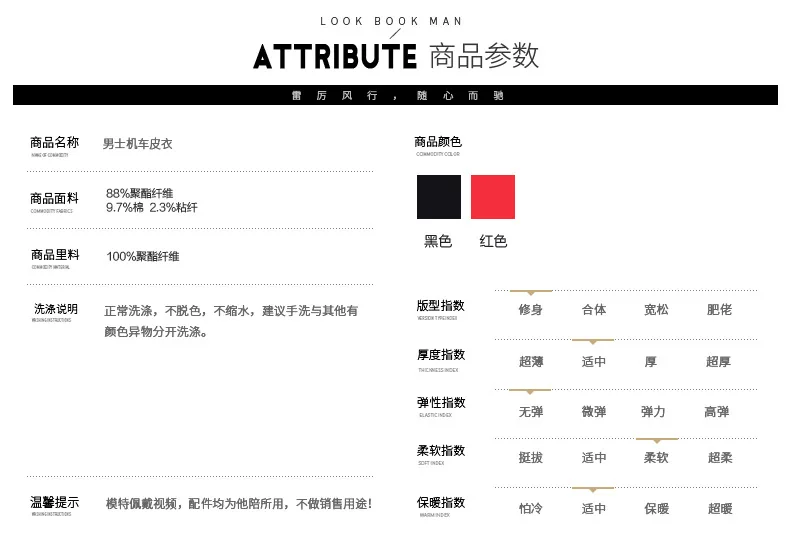Click the 无弹 elasticity option
Viewport: 790px width, 552px height.
click(531, 412)
